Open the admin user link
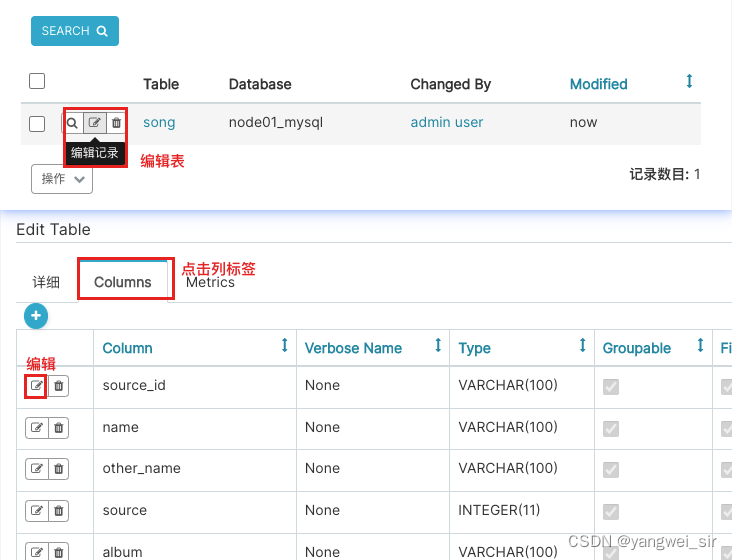 447,122
